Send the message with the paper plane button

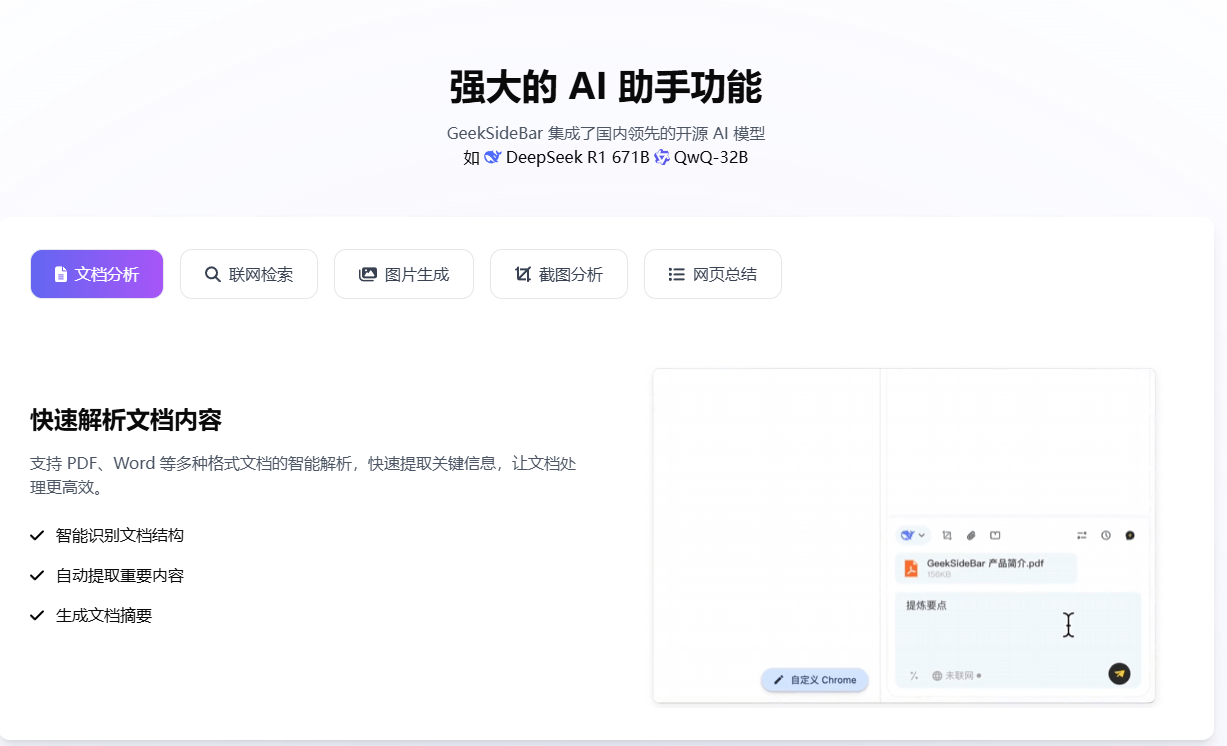pyautogui.click(x=1119, y=673)
